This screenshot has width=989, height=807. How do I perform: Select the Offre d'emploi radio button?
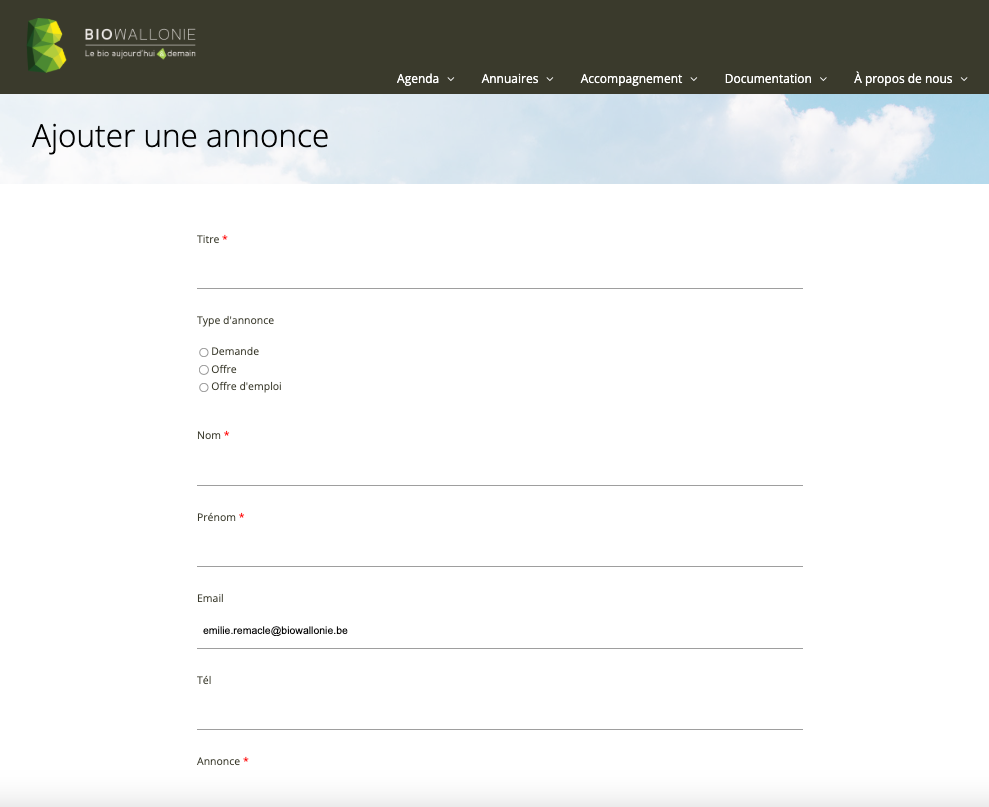204,387
